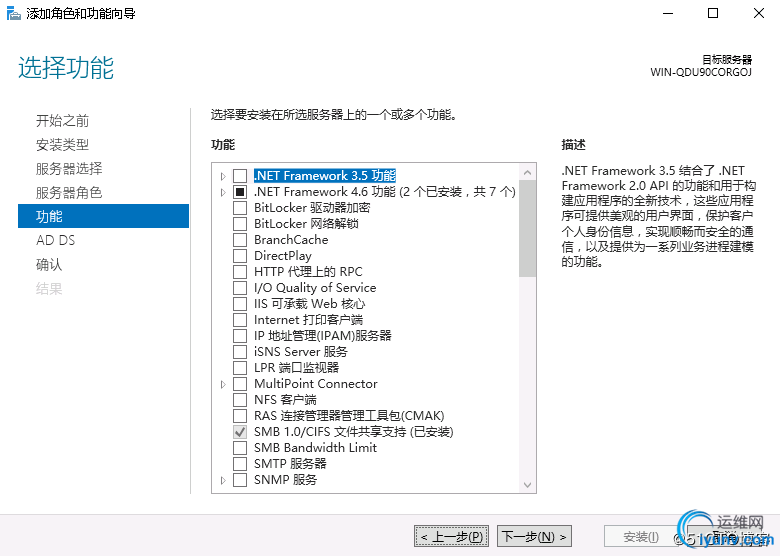Switch to 服务器选择 step

[x=69, y=169]
